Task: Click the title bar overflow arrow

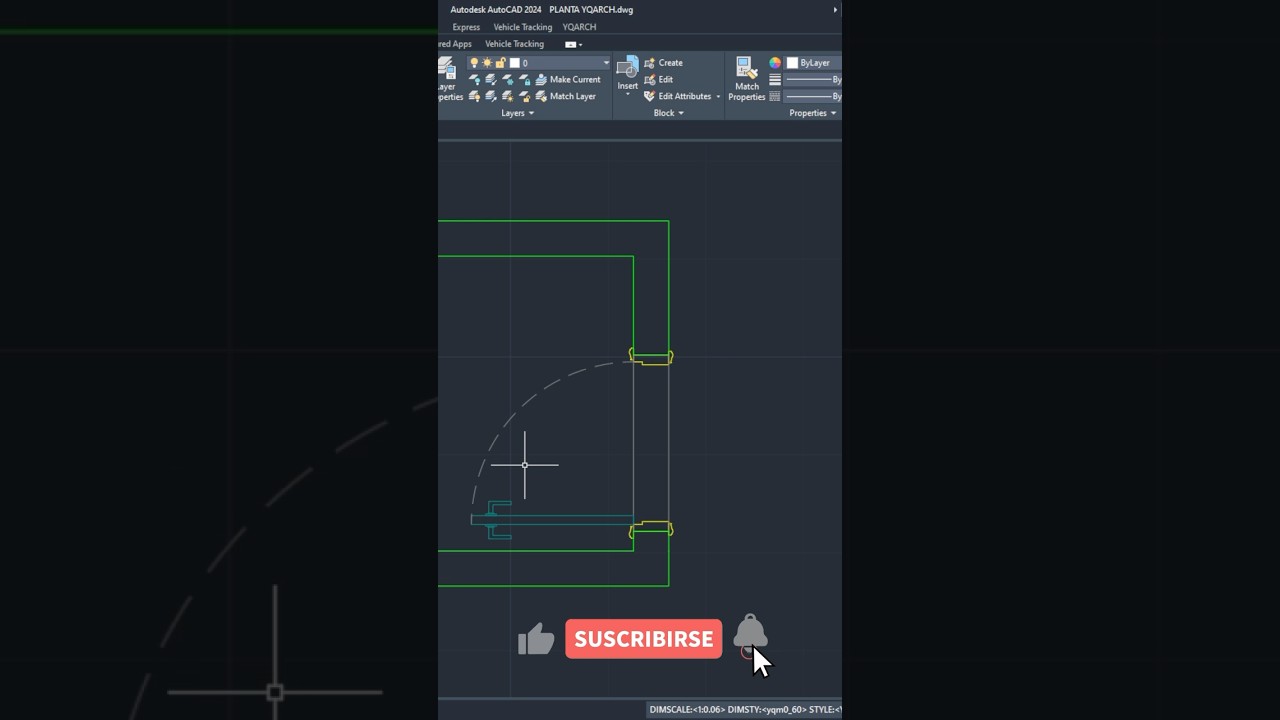Action: tap(835, 10)
